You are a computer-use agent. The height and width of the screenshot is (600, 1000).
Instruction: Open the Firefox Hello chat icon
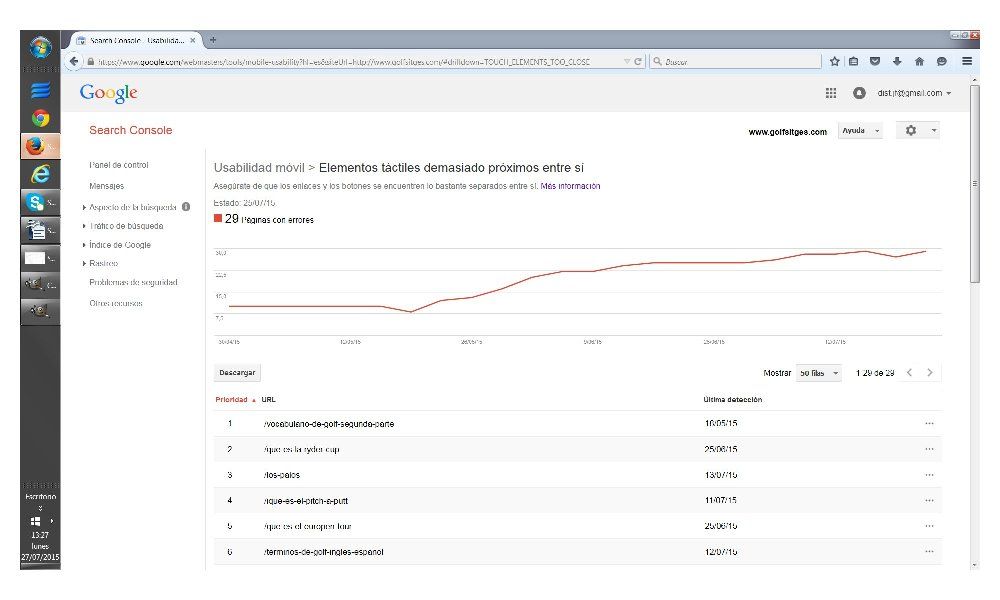click(x=941, y=61)
